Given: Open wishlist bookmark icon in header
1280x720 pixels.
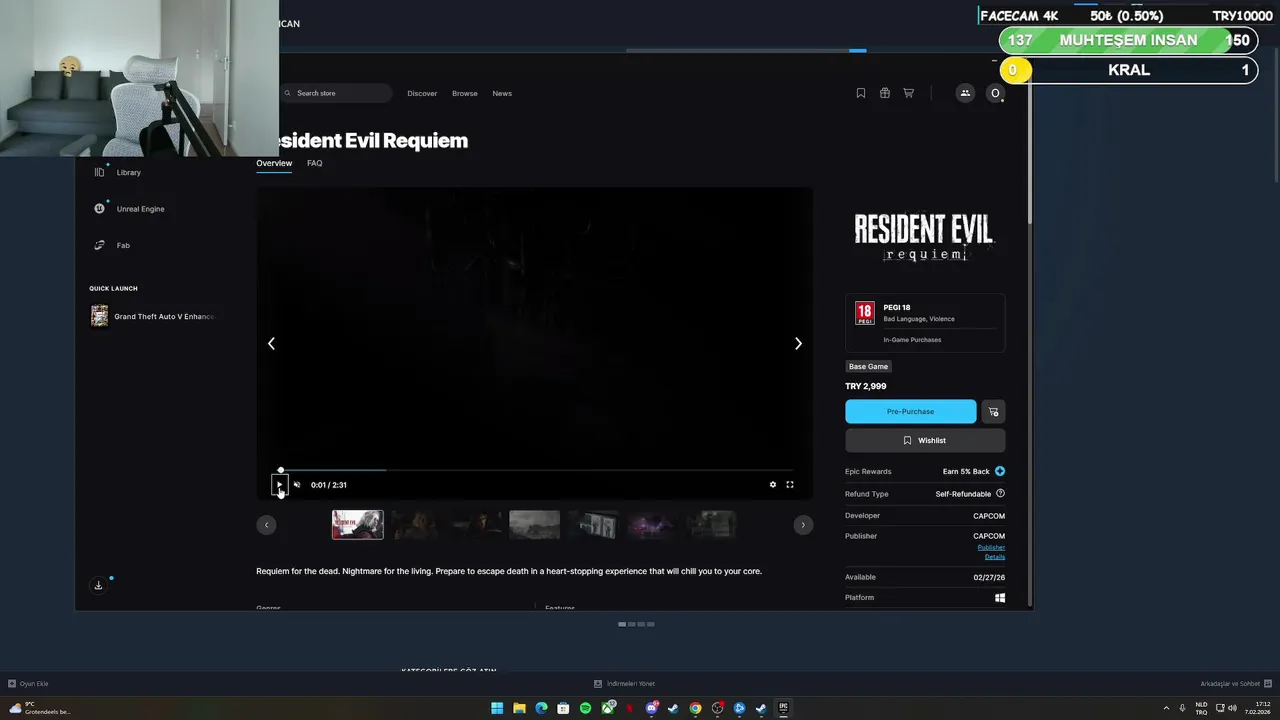Looking at the screenshot, I should (x=861, y=93).
